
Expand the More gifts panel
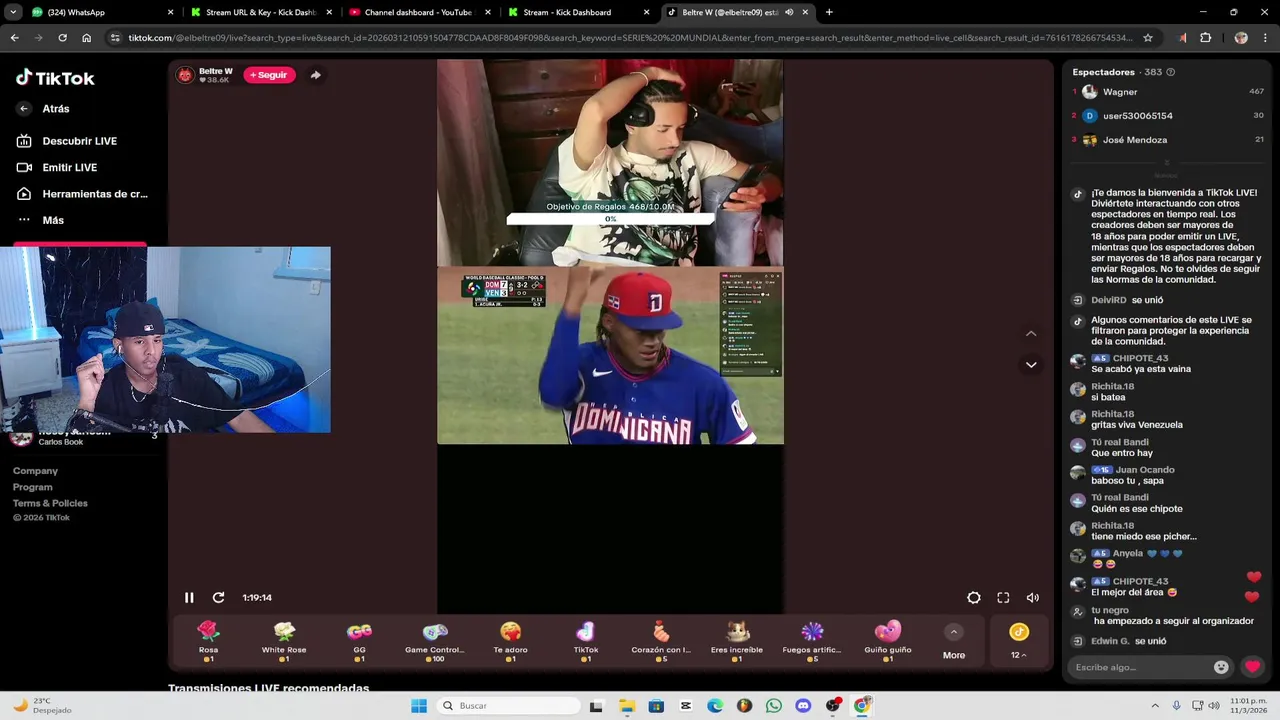954,643
